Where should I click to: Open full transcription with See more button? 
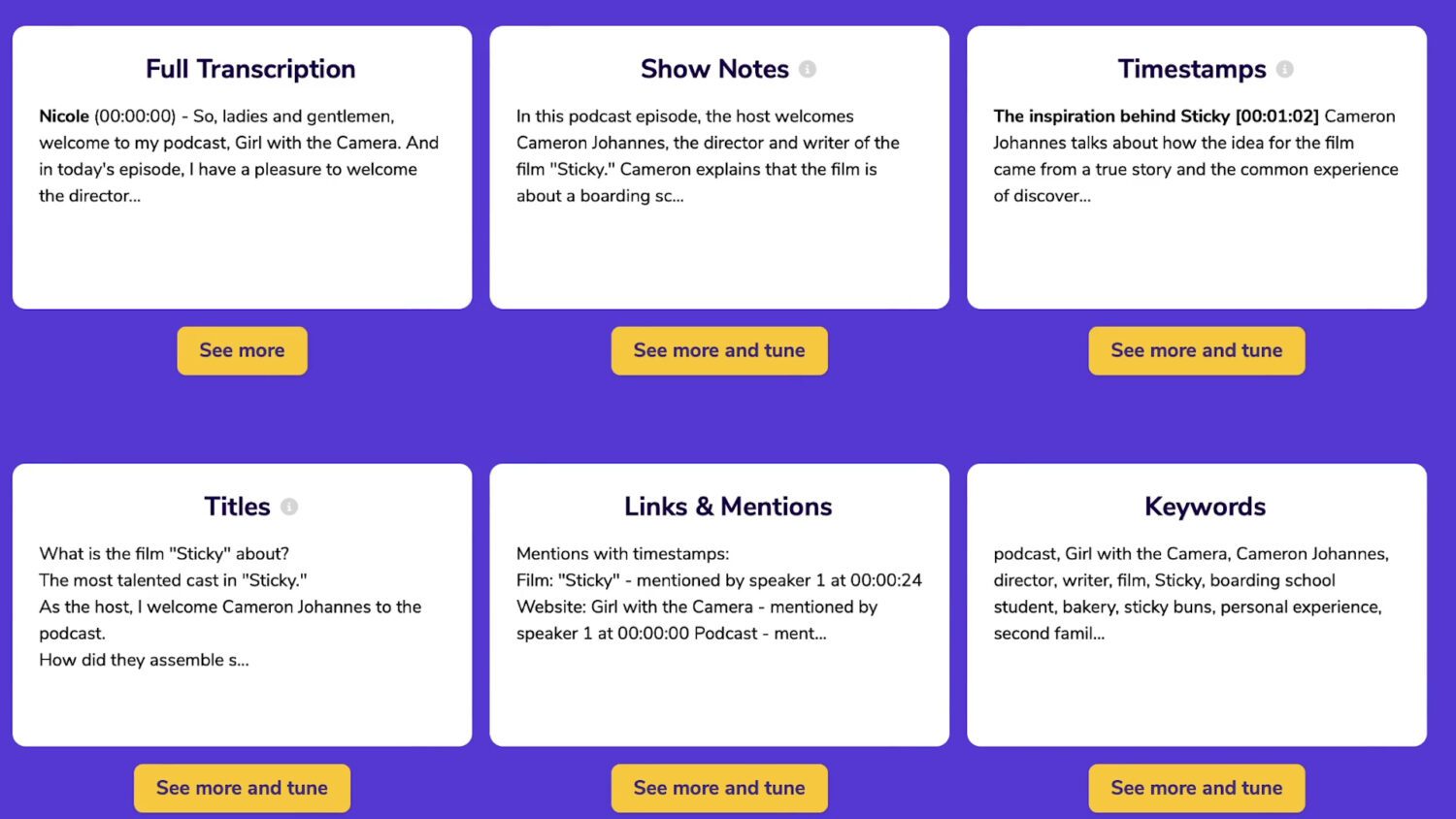(242, 350)
